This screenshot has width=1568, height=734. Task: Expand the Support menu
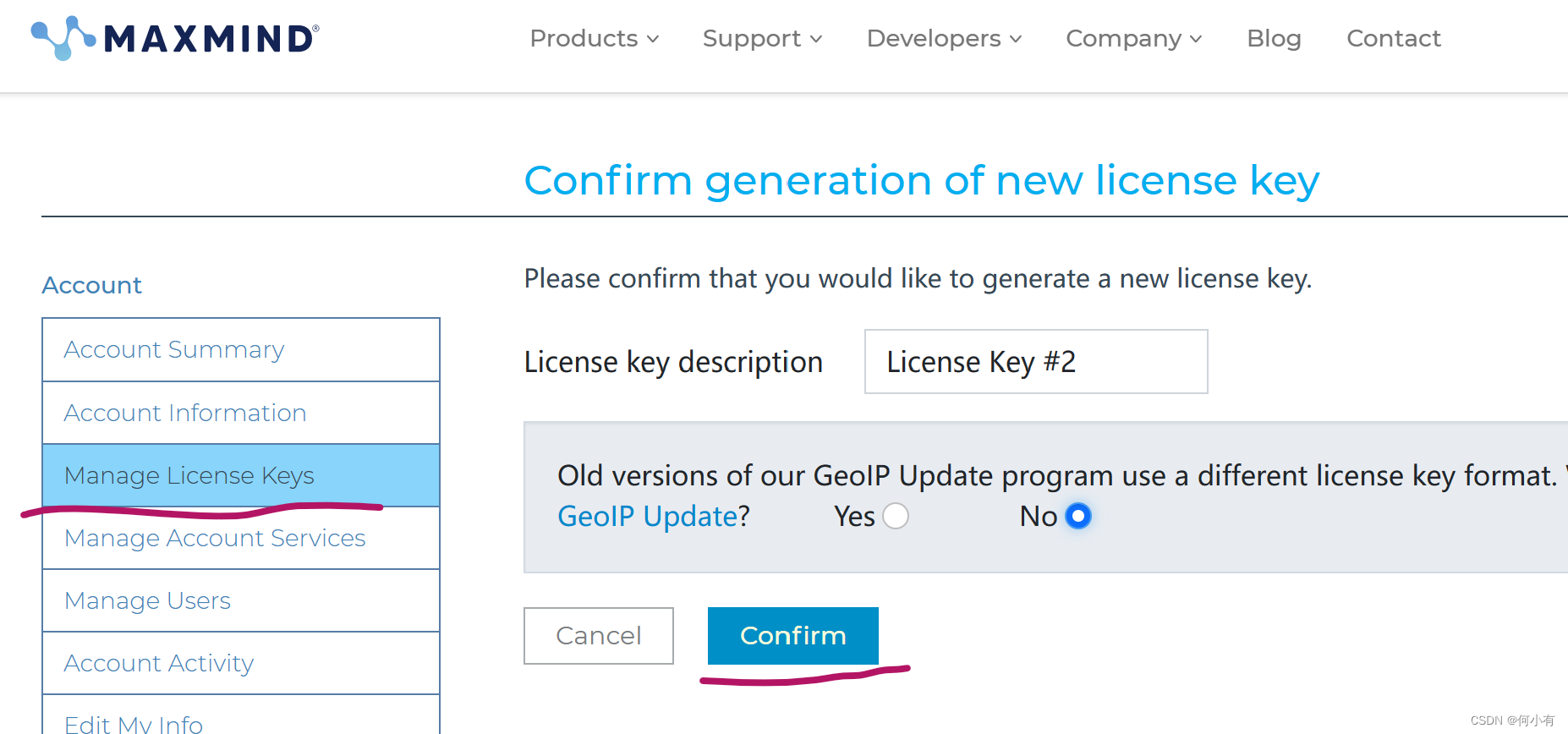click(x=762, y=39)
